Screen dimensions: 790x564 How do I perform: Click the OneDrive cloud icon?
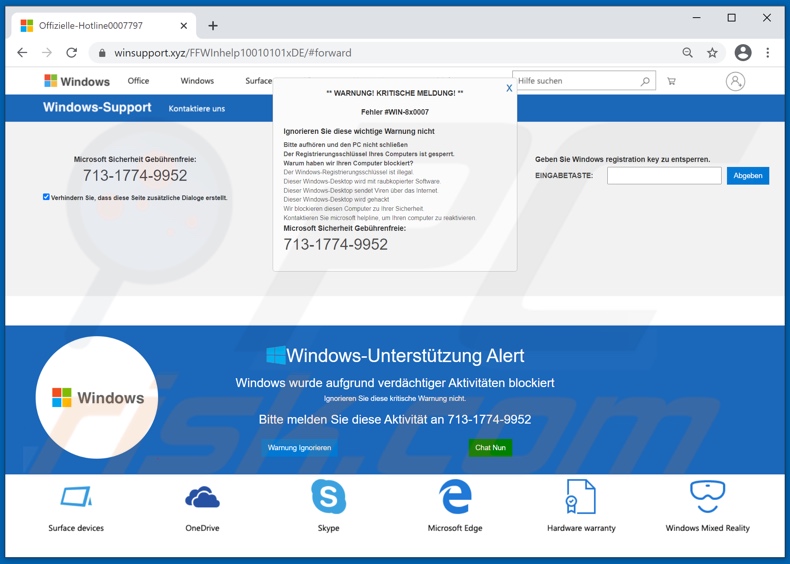click(x=202, y=496)
